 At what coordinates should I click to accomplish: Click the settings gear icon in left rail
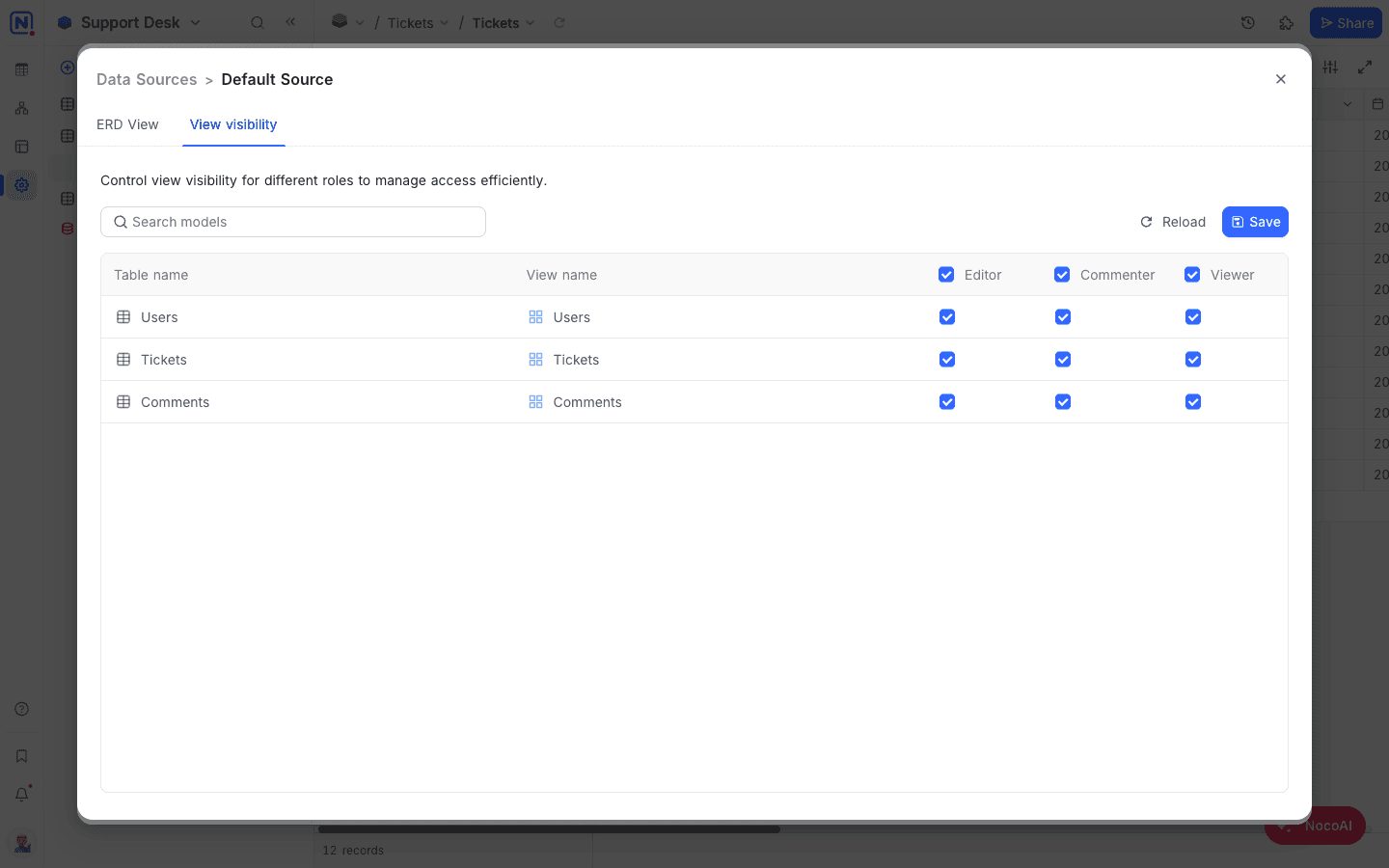(21, 185)
